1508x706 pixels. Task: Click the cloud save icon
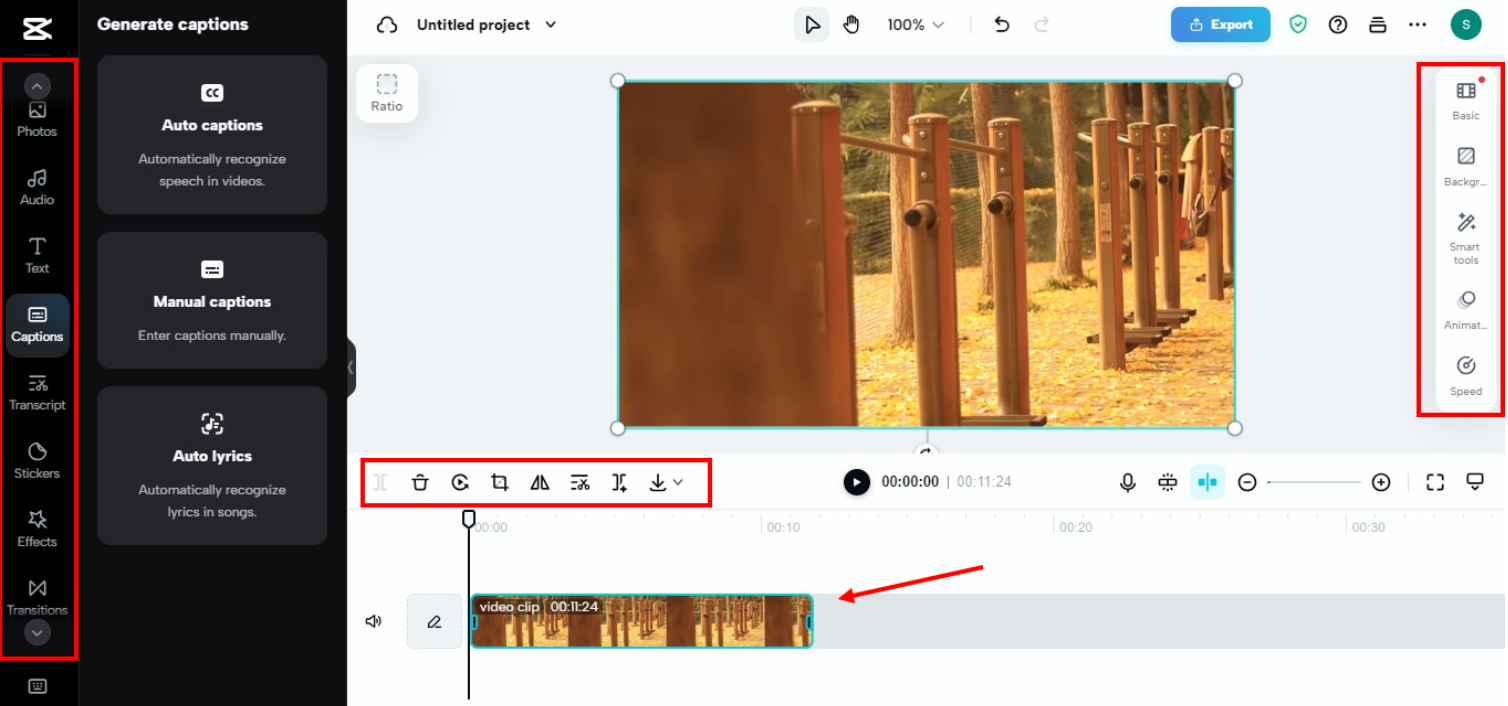click(x=387, y=25)
